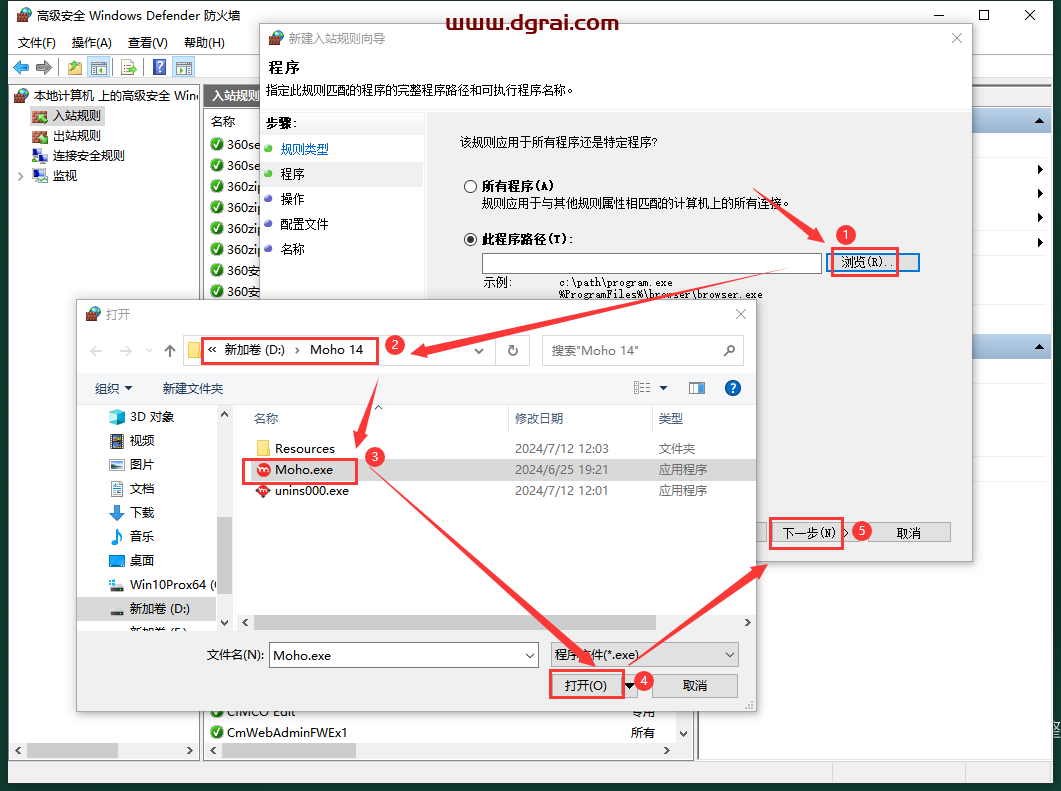Select the Moho.exe file
The height and width of the screenshot is (791, 1061).
(x=304, y=470)
